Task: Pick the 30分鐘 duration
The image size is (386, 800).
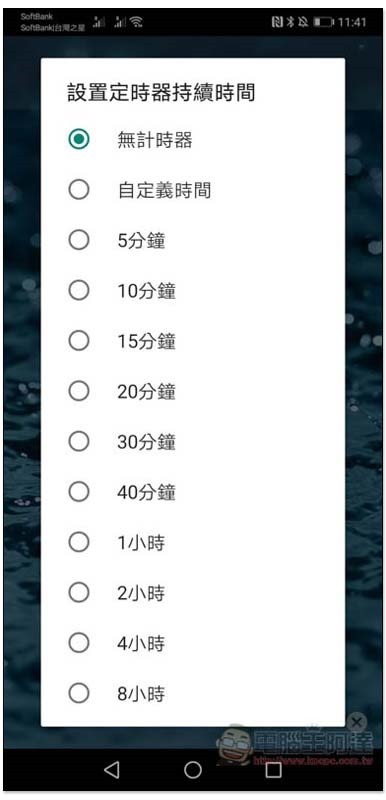Action: tap(193, 442)
